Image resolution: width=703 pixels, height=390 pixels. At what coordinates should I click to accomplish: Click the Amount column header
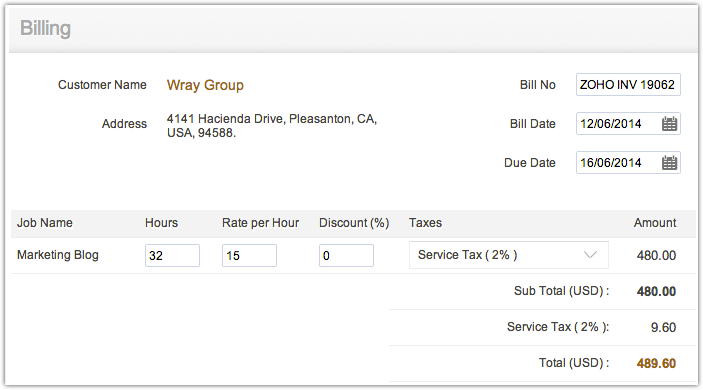(655, 223)
